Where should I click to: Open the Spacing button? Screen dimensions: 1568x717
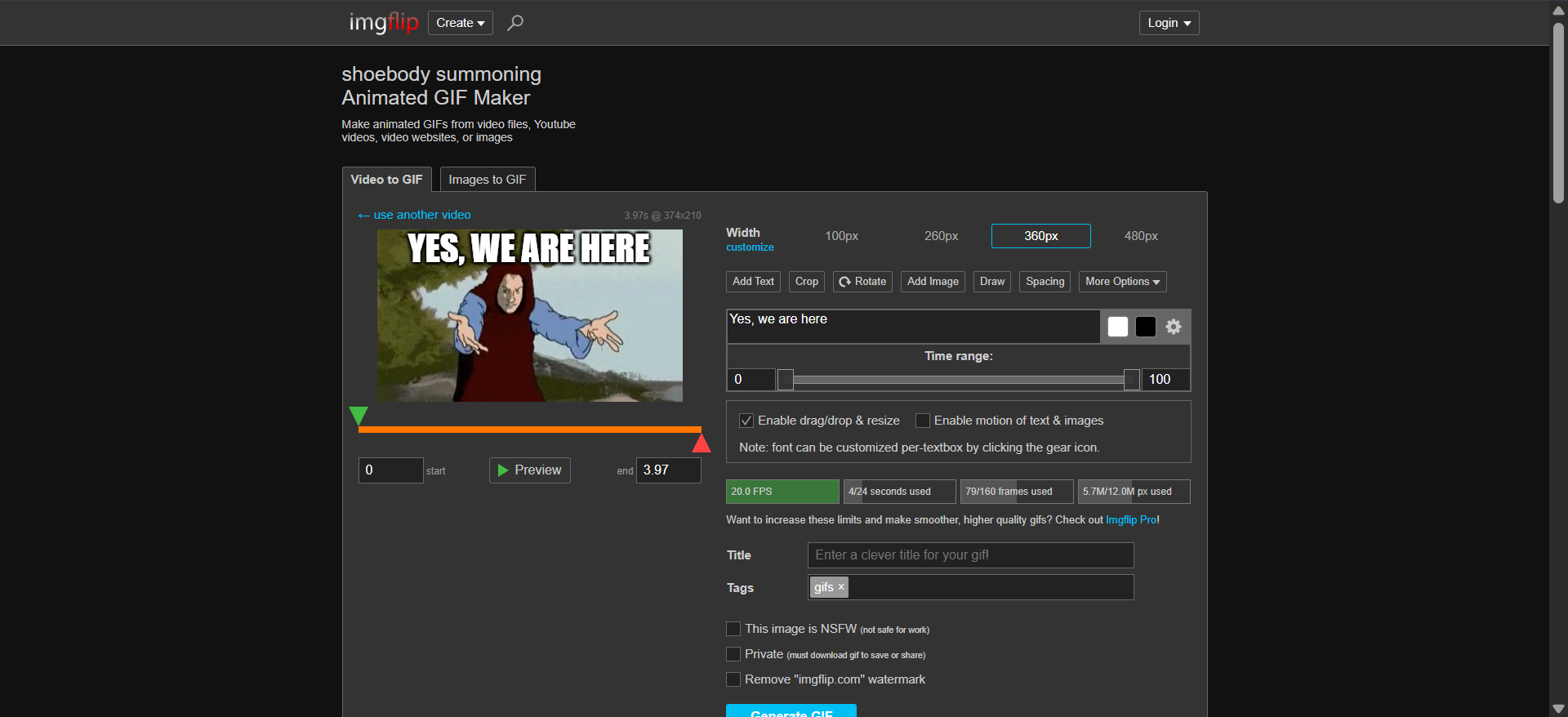click(1045, 282)
